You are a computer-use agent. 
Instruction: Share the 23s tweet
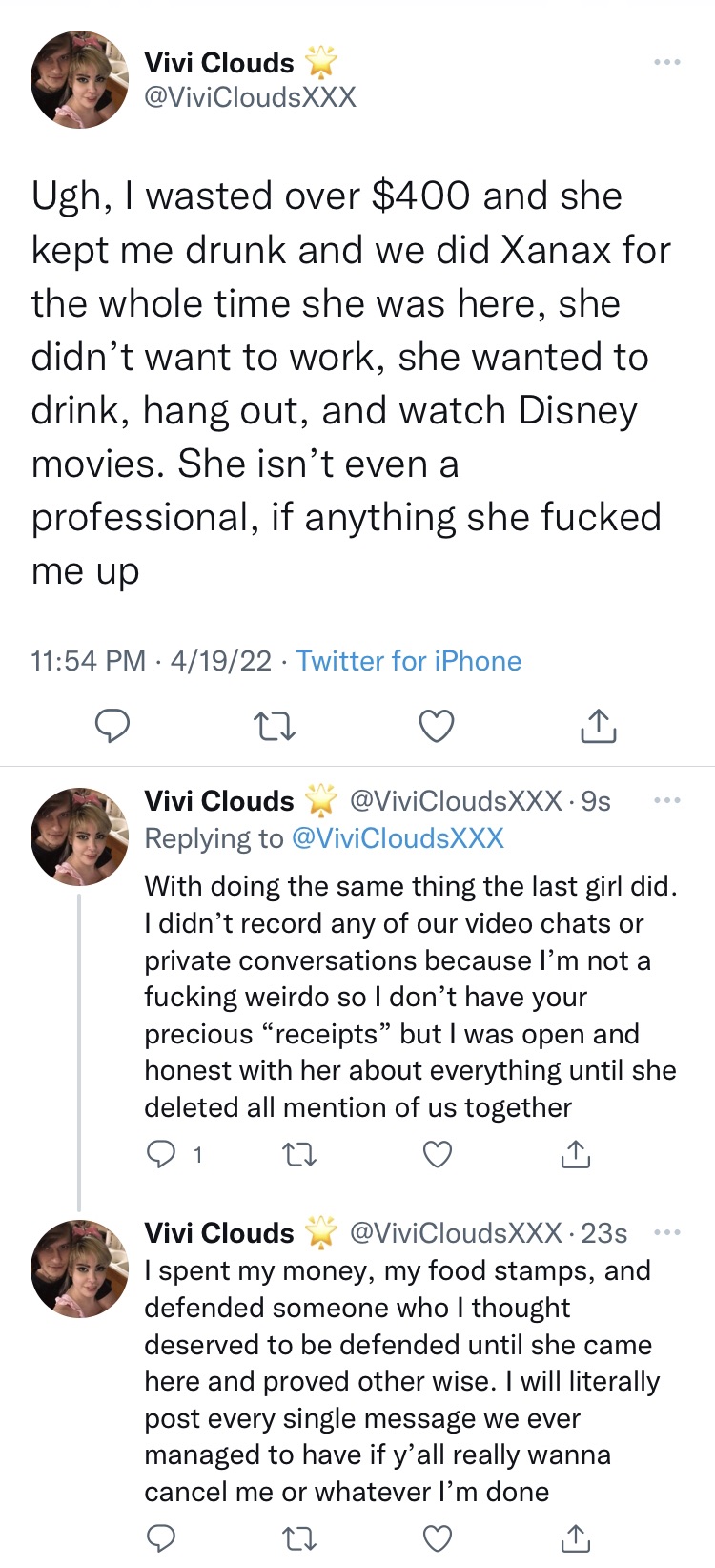(575, 1537)
